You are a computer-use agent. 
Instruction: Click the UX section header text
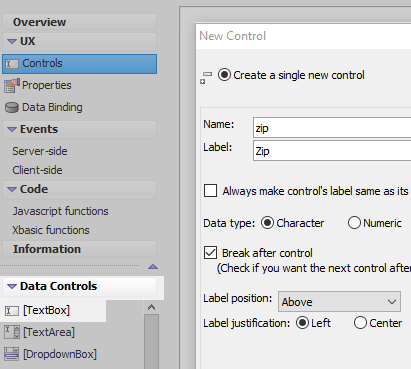27,41
